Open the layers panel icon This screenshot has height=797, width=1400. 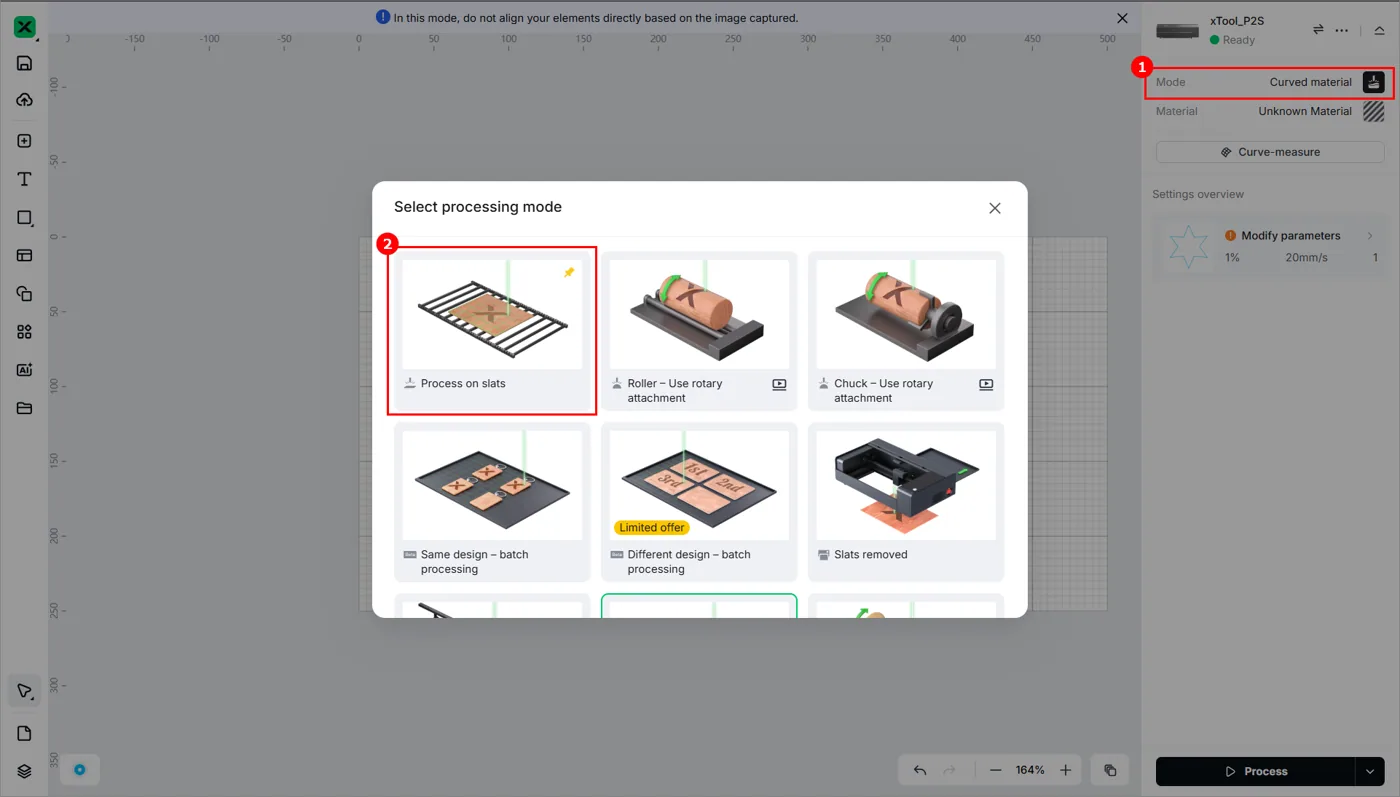point(25,771)
